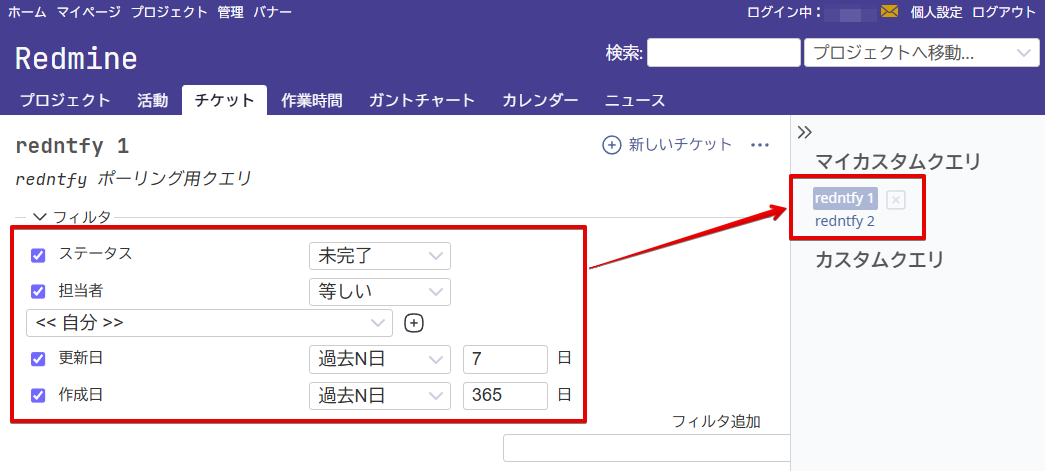1045x471 pixels.
Task: Go to マイページ in top menu
Action: coord(89,12)
